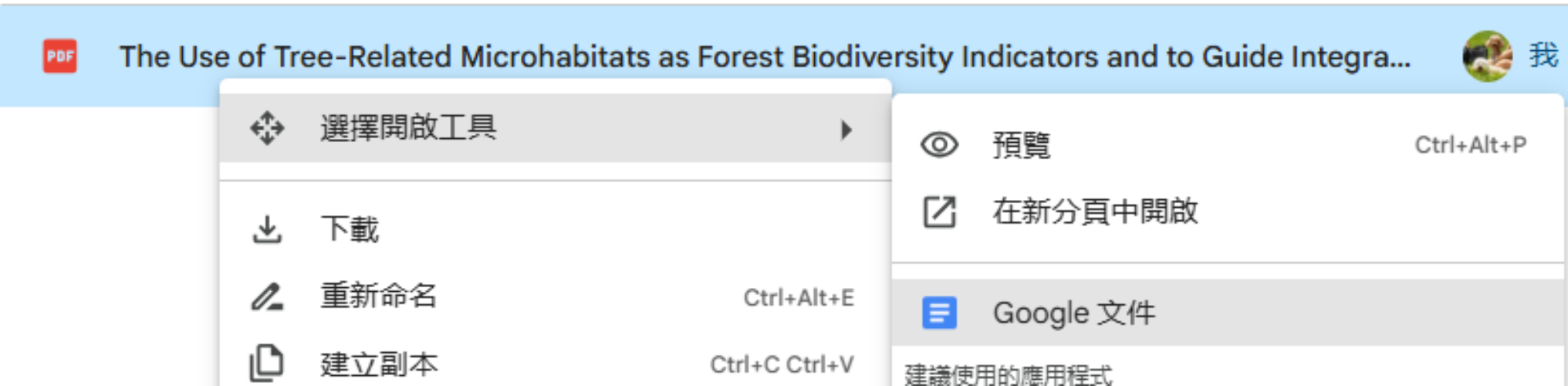Click the open-in-new-tab arrow icon
The height and width of the screenshot is (386, 1568).
pos(939,212)
